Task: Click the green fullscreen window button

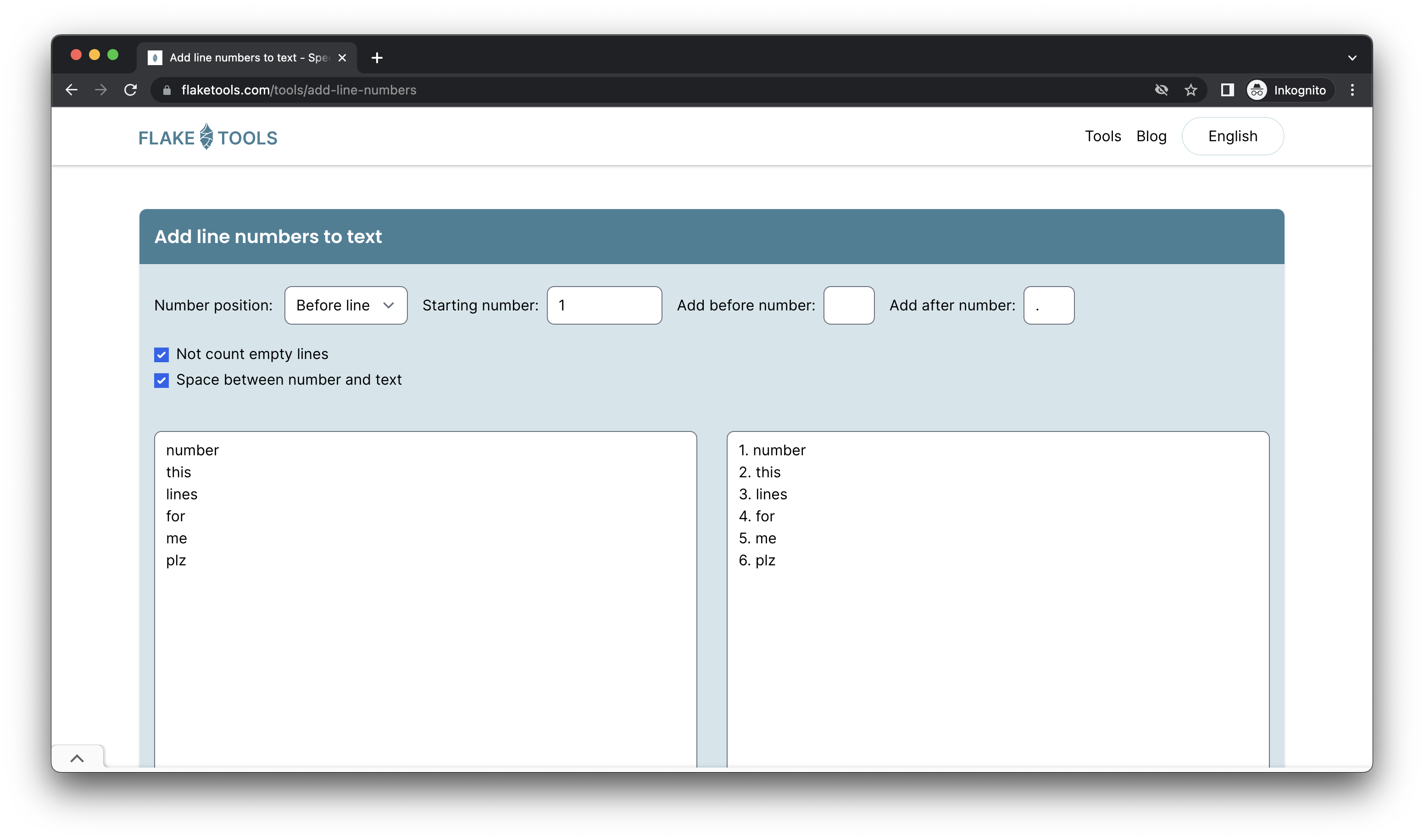Action: [x=113, y=55]
